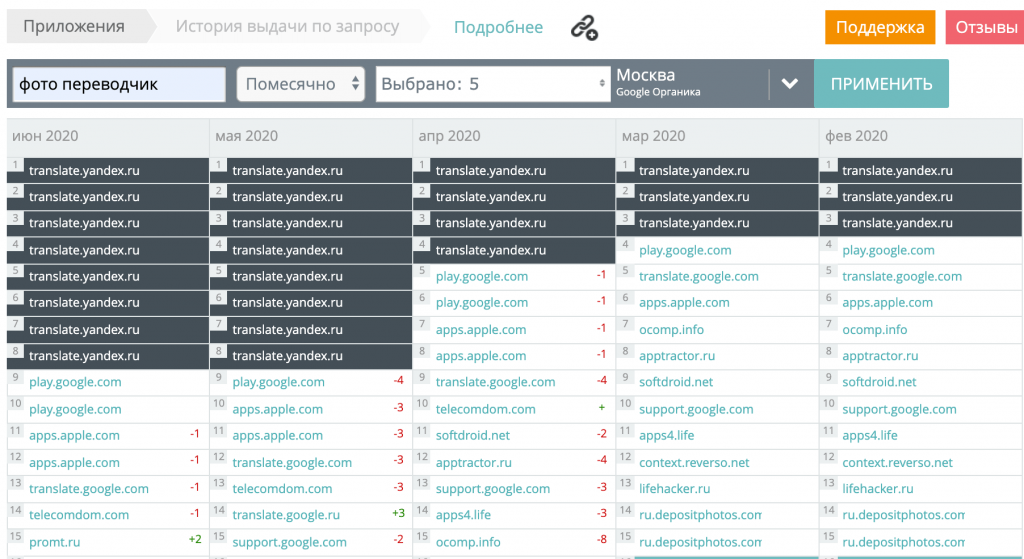
Task: Click the Отзывы button
Action: point(985,27)
